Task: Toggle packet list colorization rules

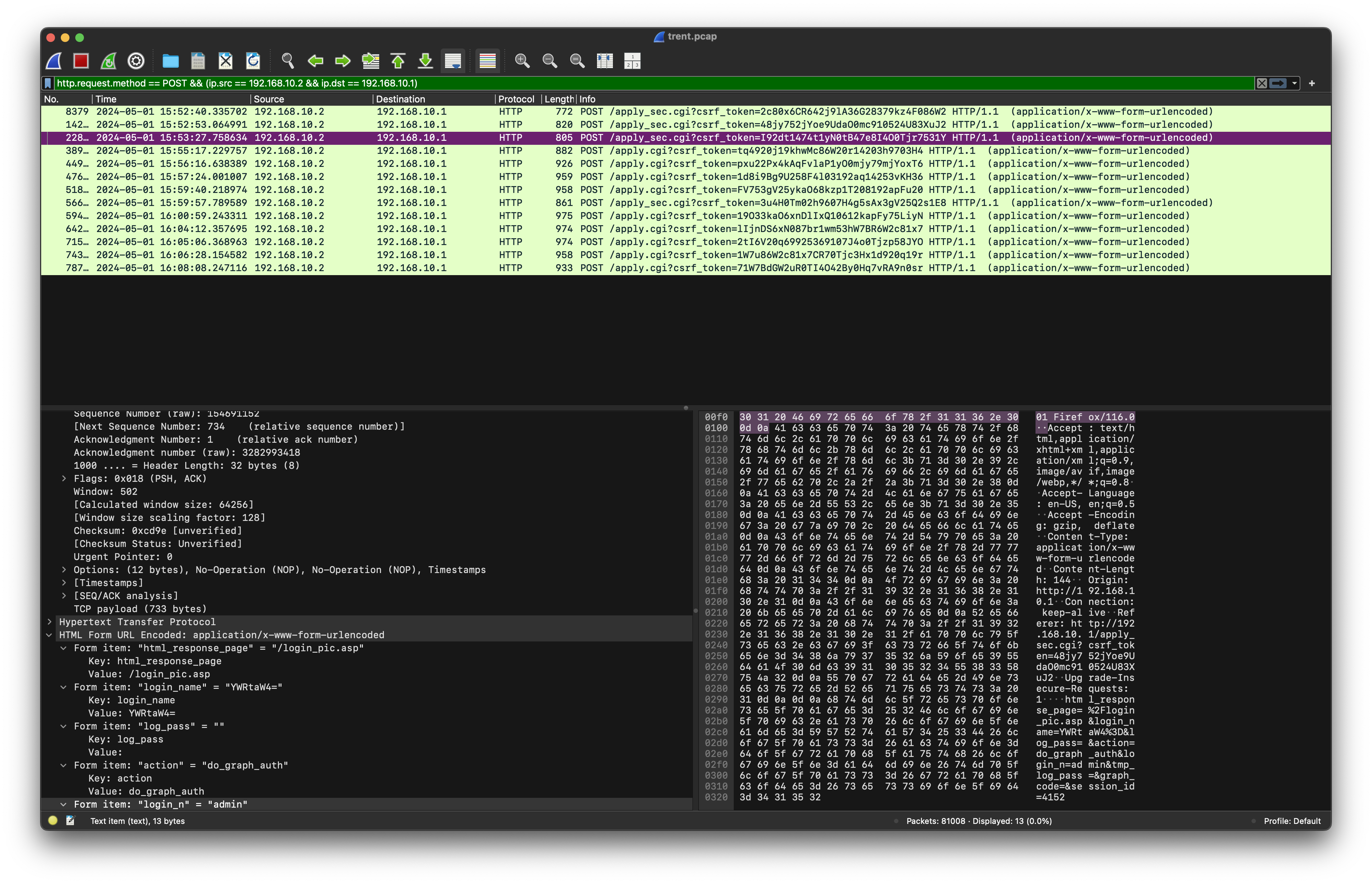Action: pos(487,61)
